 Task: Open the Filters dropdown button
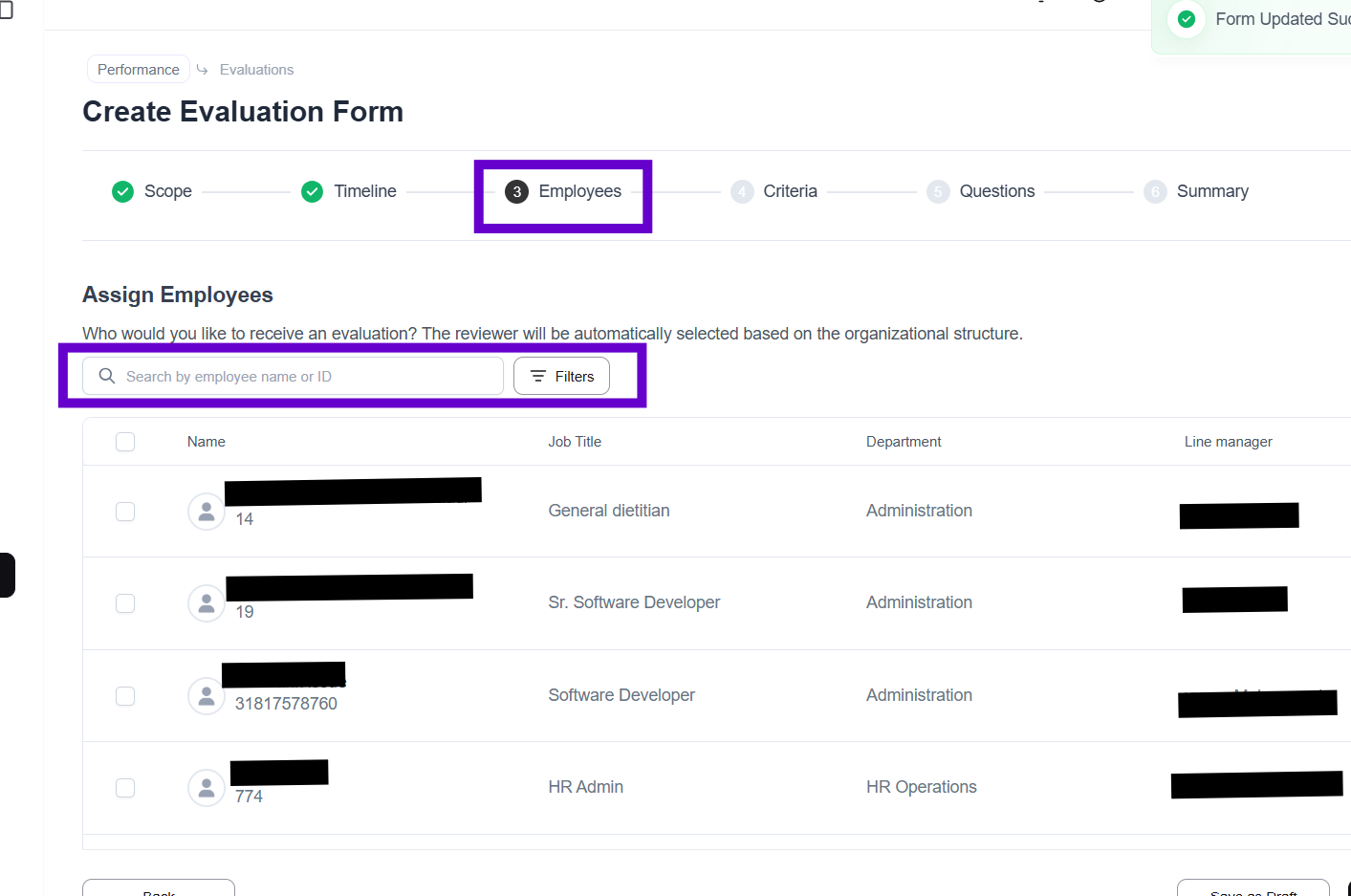click(562, 377)
